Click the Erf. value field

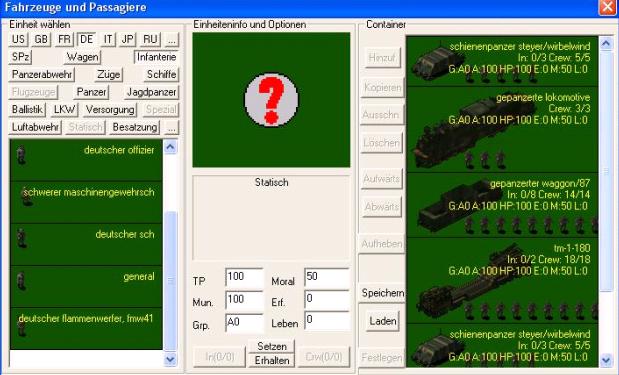click(x=327, y=299)
